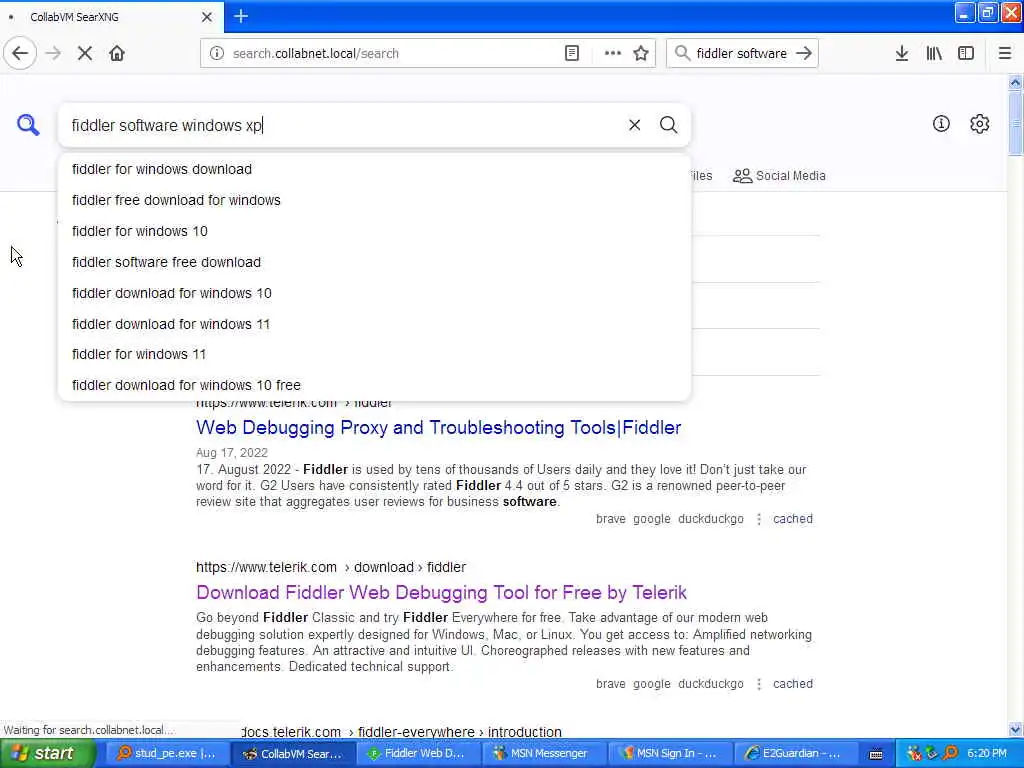Toggle reader view in the address bar
Viewport: 1024px width, 768px height.
coord(571,54)
